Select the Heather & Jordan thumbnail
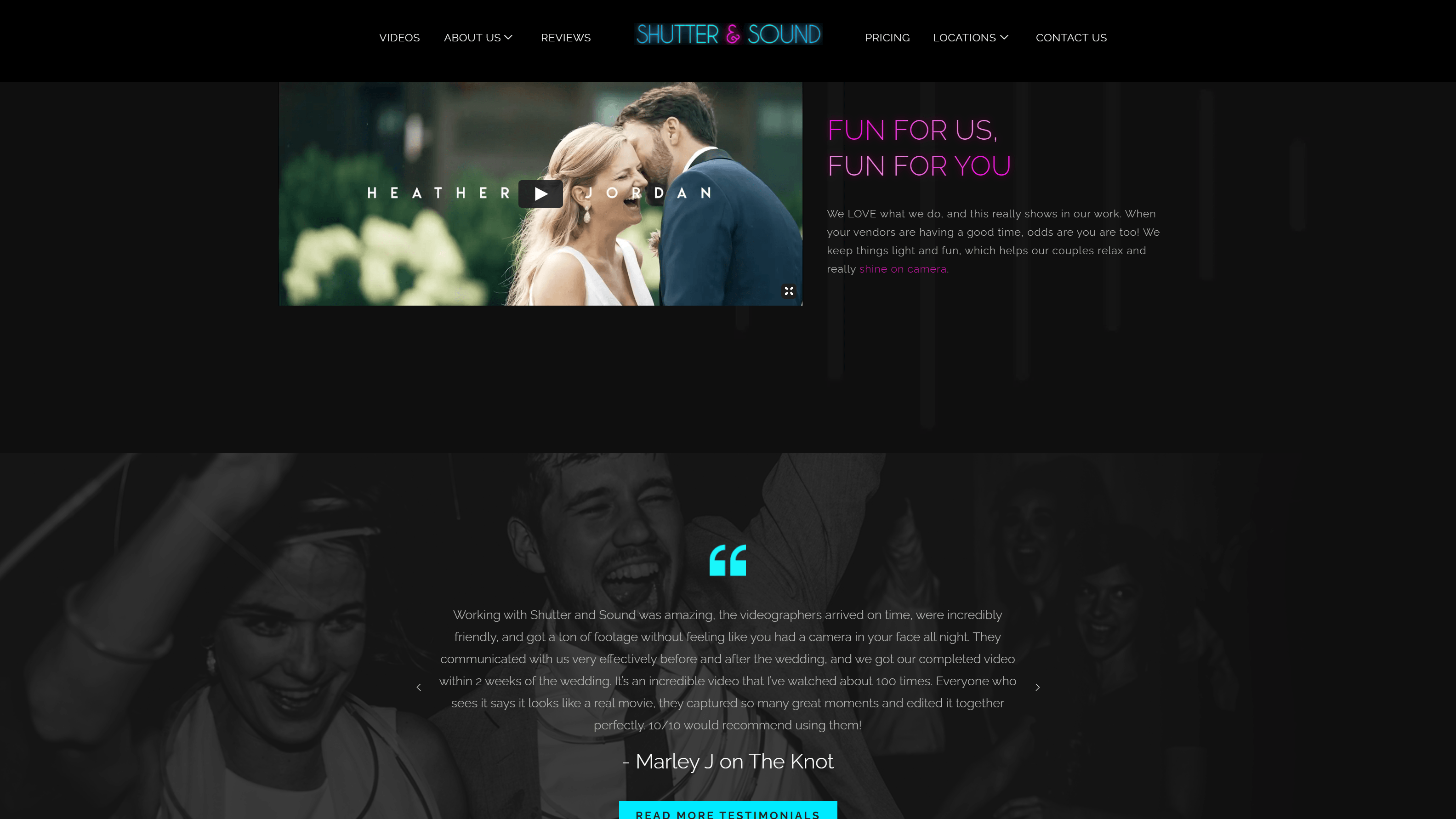Image resolution: width=1456 pixels, height=819 pixels. 540,194
